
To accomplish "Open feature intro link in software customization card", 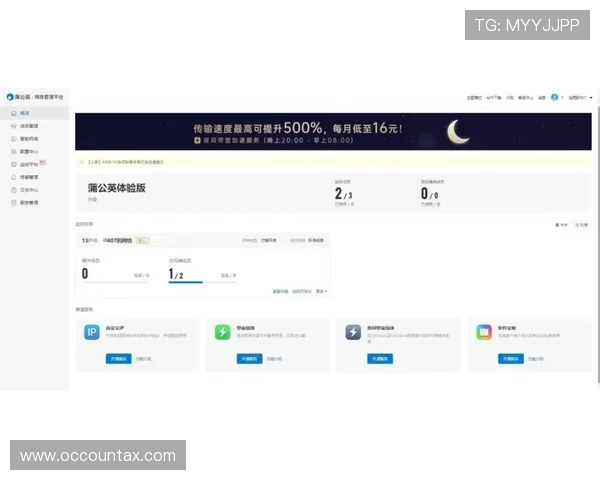I will pyautogui.click(x=536, y=359).
